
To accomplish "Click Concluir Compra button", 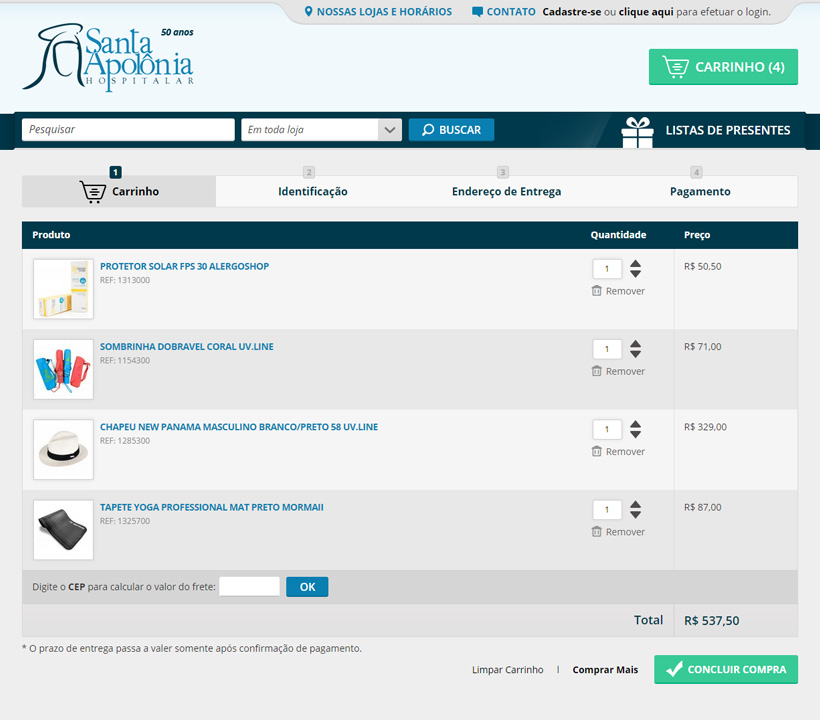I will [x=726, y=669].
